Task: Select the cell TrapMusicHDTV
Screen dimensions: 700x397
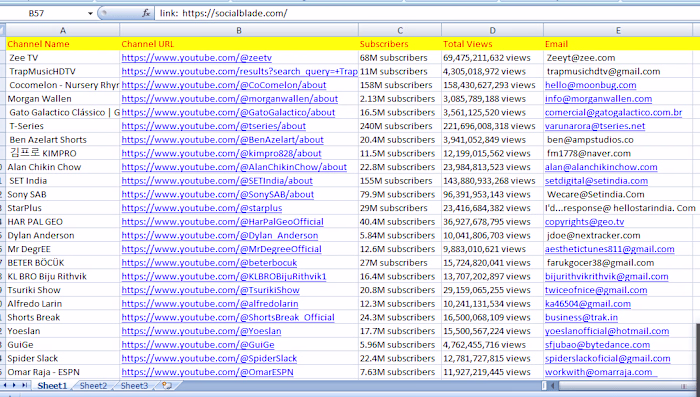Action: coord(63,71)
